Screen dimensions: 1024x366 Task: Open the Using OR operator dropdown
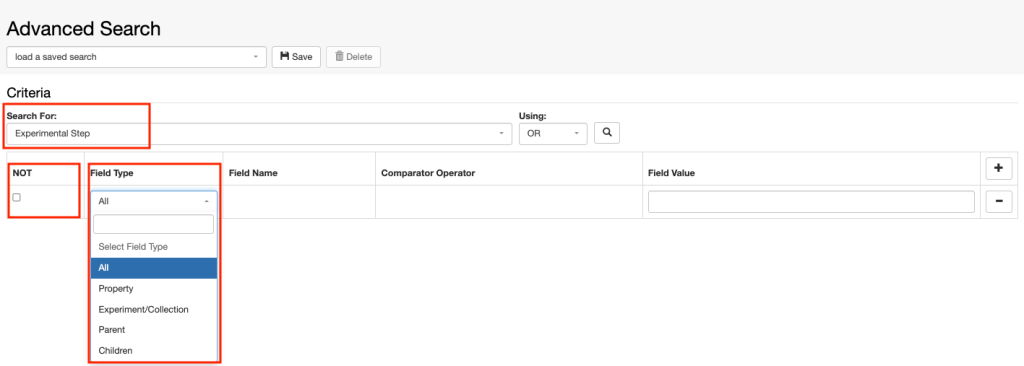553,133
